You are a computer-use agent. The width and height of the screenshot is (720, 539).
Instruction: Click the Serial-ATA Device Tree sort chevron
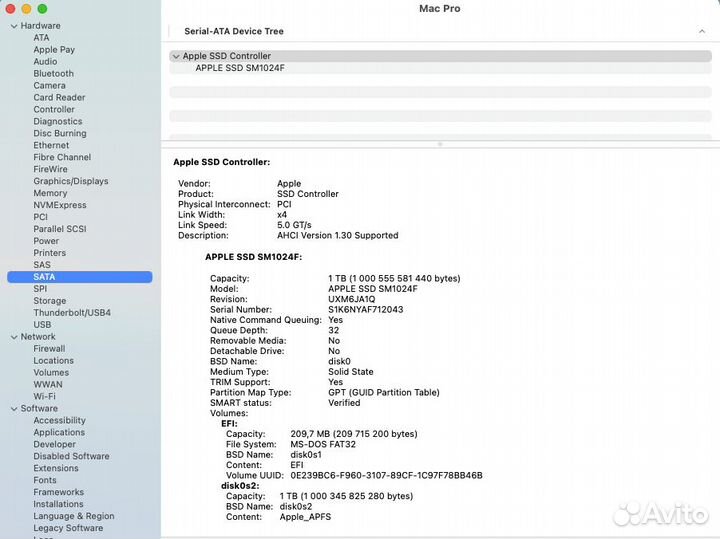[x=702, y=31]
